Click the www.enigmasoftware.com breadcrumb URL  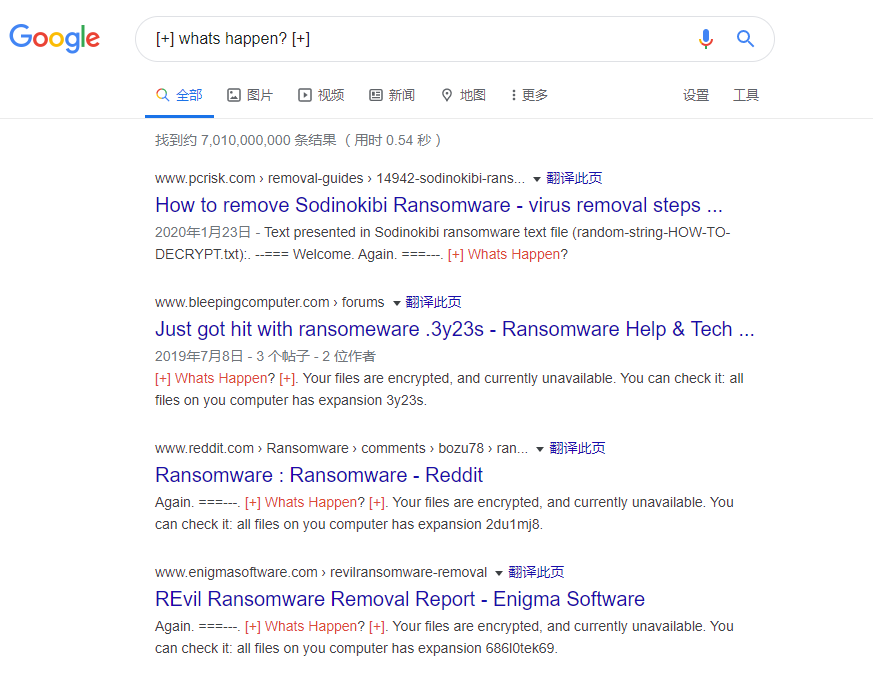321,572
